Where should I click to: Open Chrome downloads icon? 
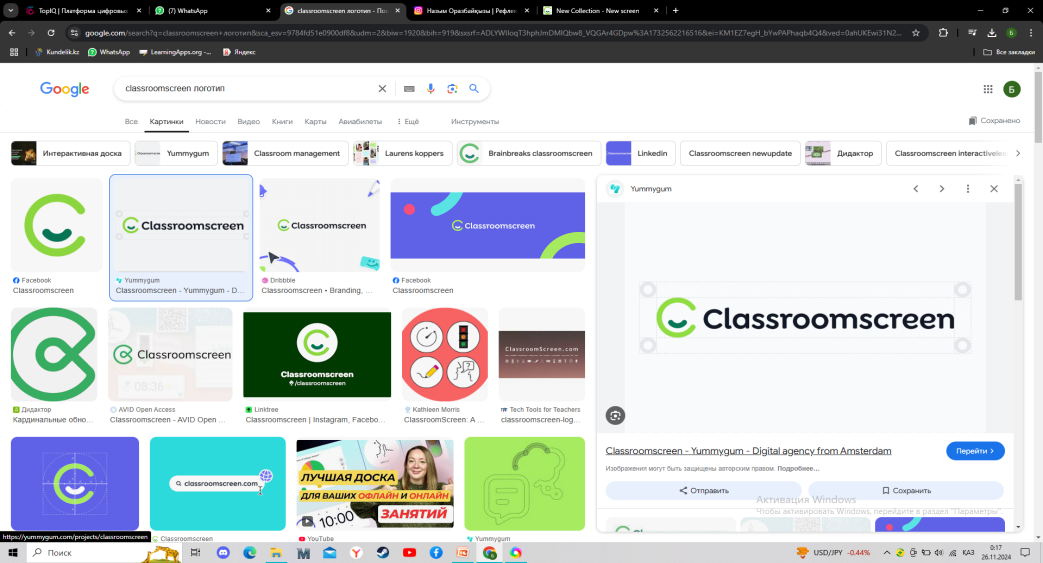pyautogui.click(x=991, y=33)
